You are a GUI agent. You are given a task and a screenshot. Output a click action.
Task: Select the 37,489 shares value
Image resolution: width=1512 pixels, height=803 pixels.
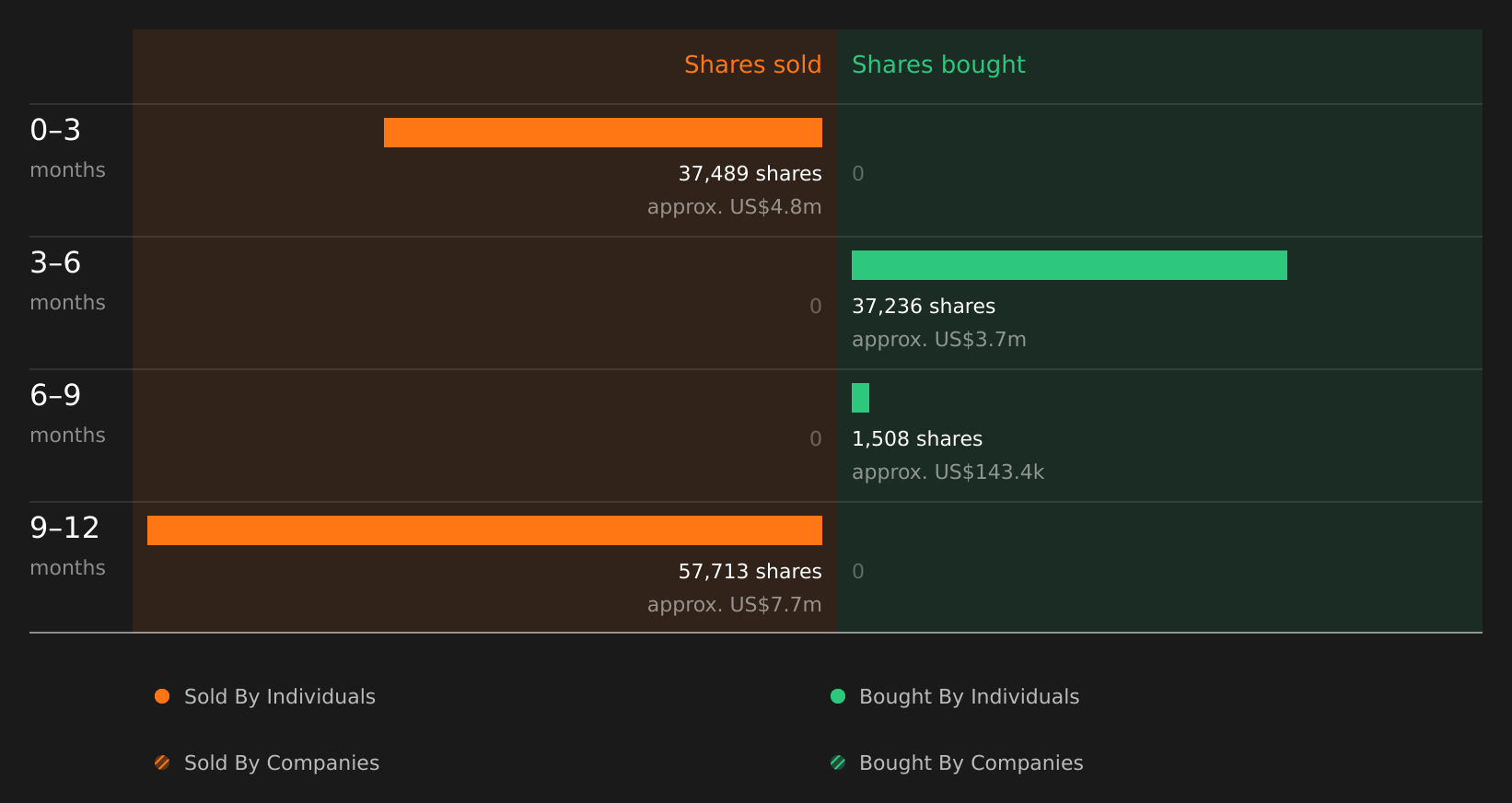click(750, 174)
